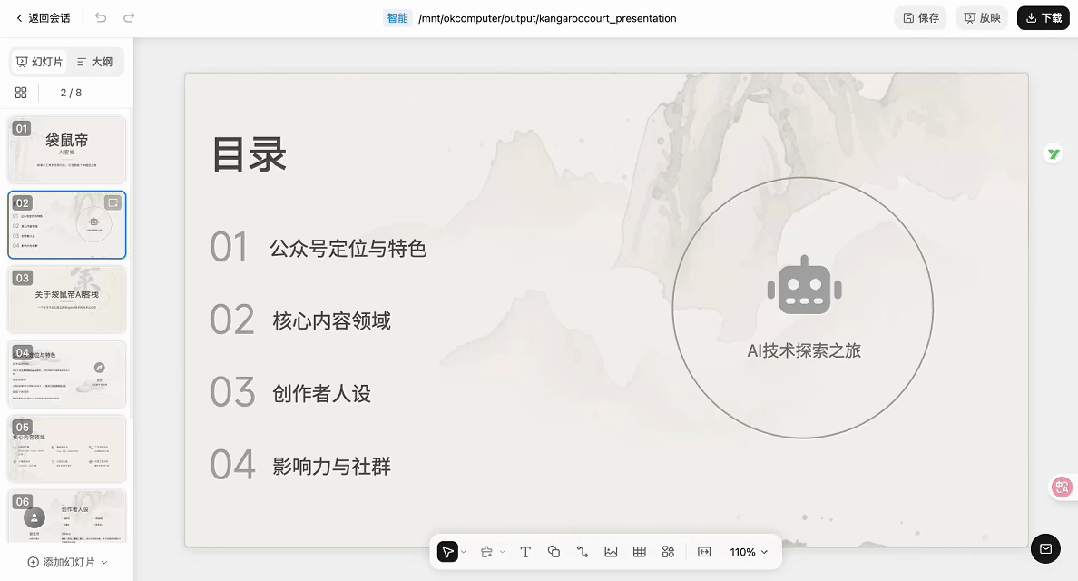Image resolution: width=1078 pixels, height=581 pixels.
Task: Expand the selection tool dropdown arrow
Action: pos(462,551)
